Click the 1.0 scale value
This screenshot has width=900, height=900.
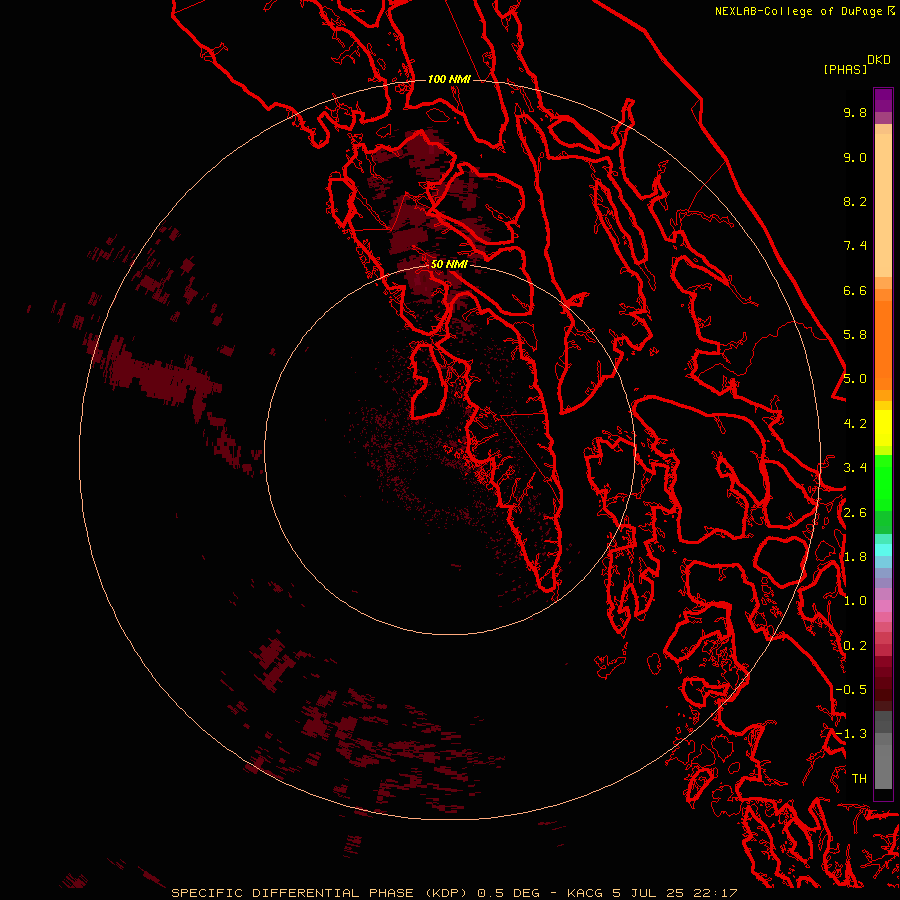tap(855, 601)
